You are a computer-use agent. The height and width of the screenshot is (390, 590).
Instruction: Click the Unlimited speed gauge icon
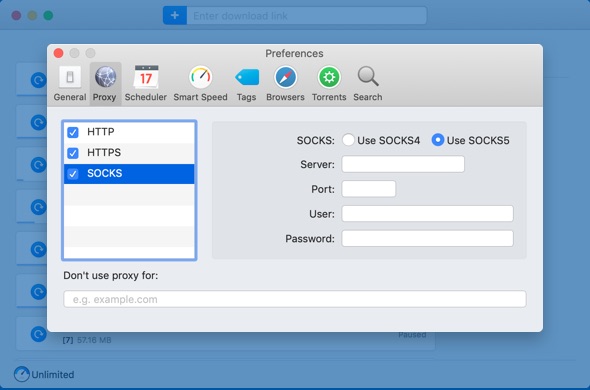22,374
